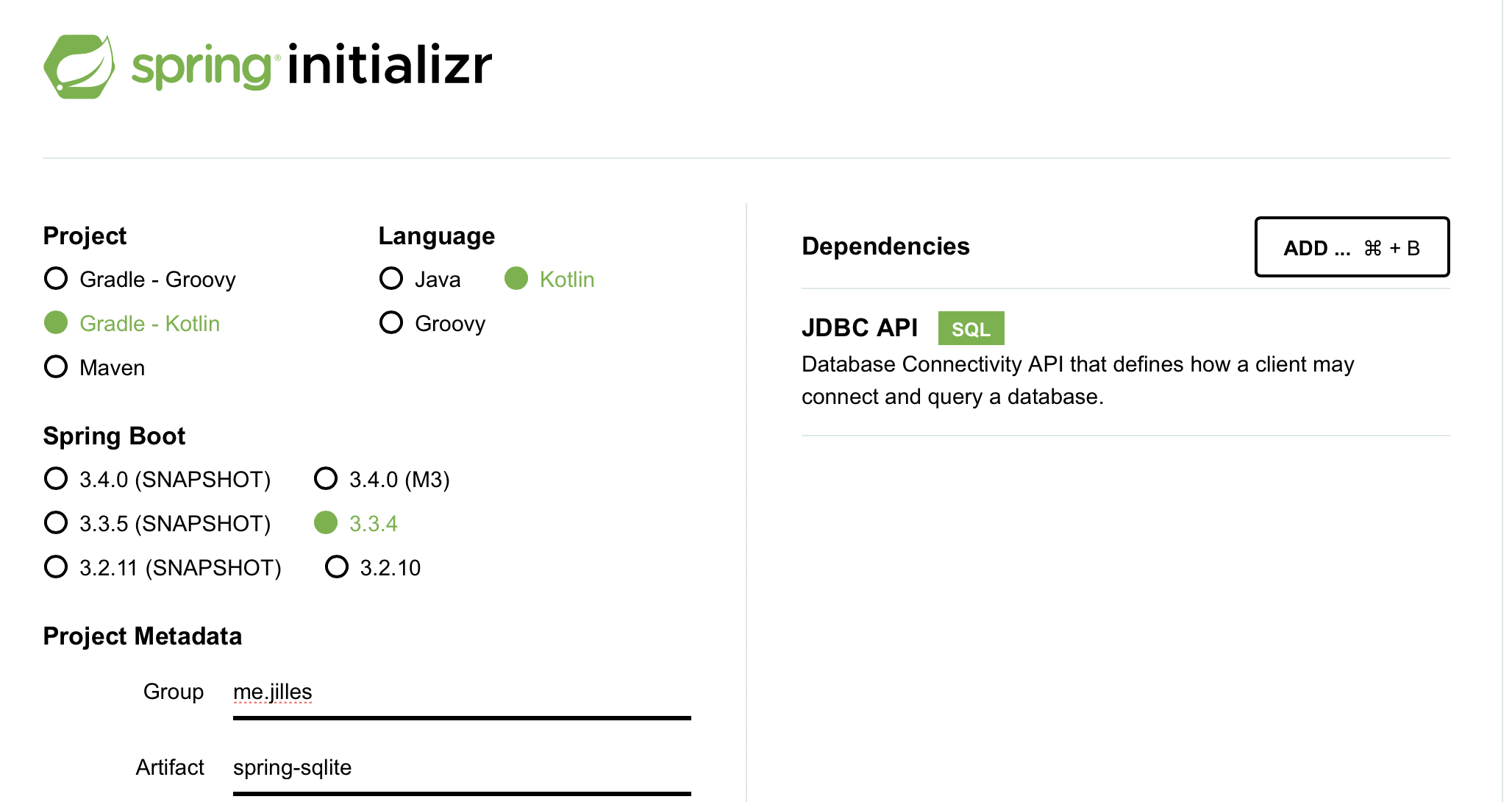Click the Project Metadata section heading

pyautogui.click(x=143, y=636)
